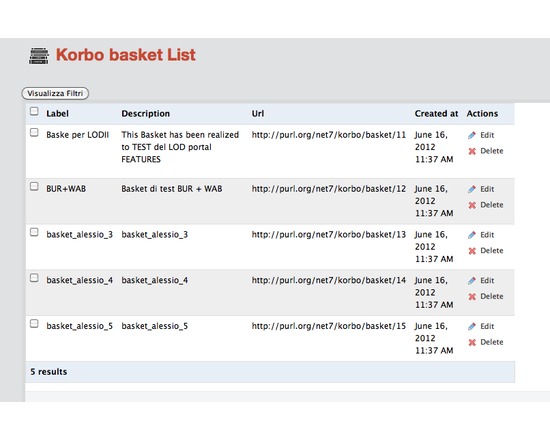Select the BUR+WAB label cell
550x440 pixels.
66,189
